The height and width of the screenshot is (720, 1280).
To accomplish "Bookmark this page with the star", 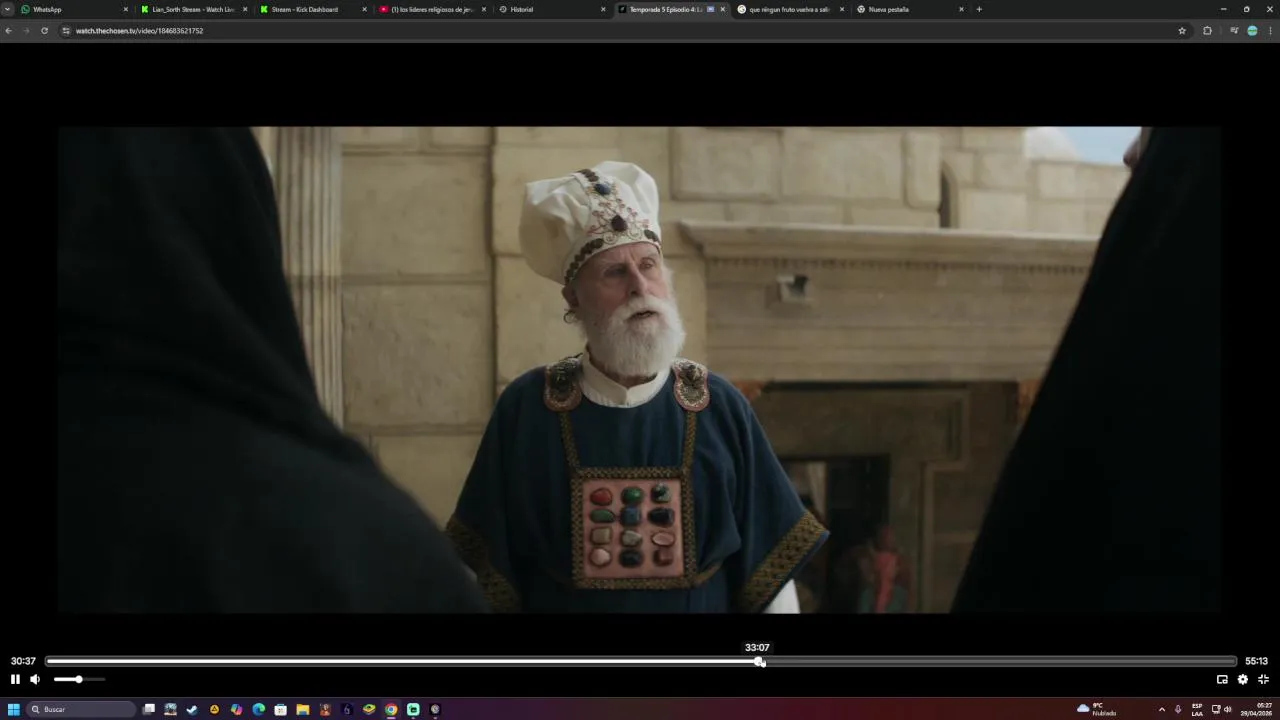I will point(1182,31).
